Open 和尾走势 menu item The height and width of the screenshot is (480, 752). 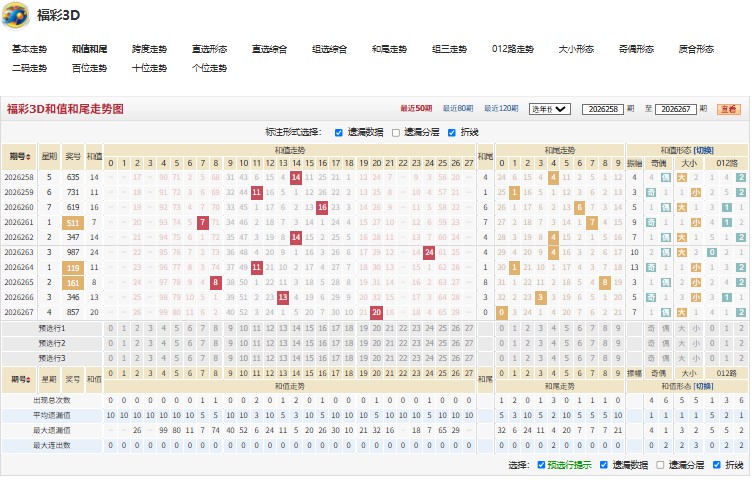389,49
